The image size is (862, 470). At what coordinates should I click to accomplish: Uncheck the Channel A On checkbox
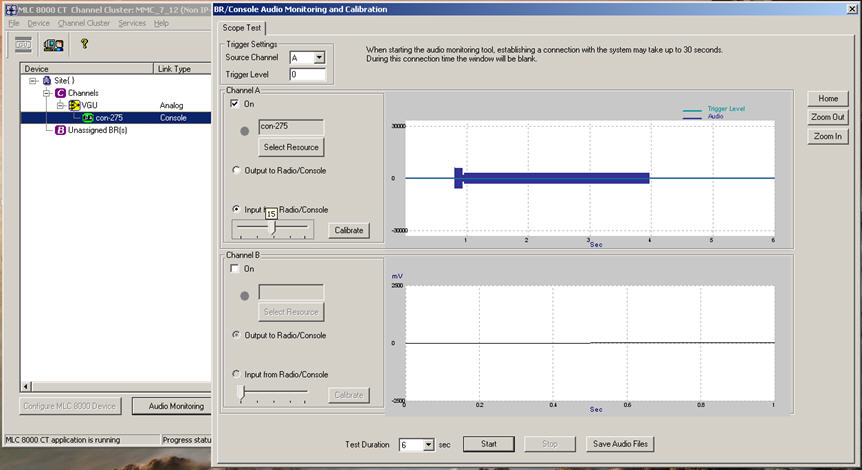236,104
